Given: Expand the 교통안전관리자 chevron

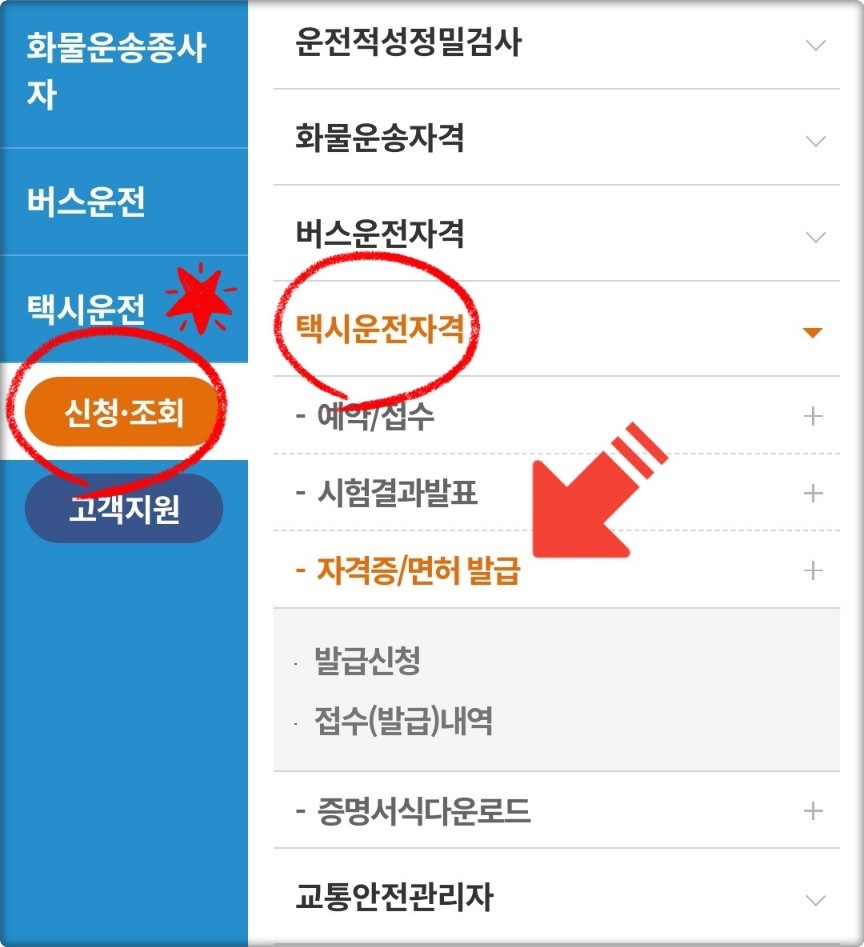Looking at the screenshot, I should [x=815, y=900].
